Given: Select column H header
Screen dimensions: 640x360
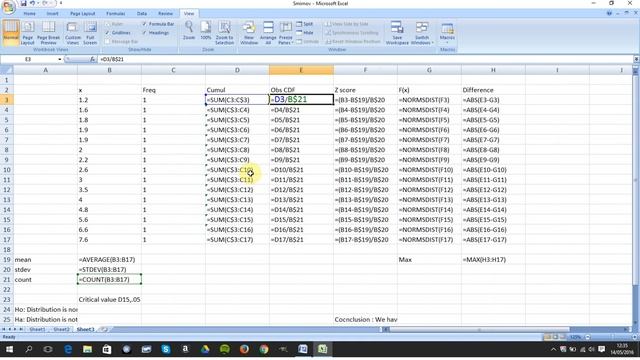Looking at the screenshot, I should (493, 70).
